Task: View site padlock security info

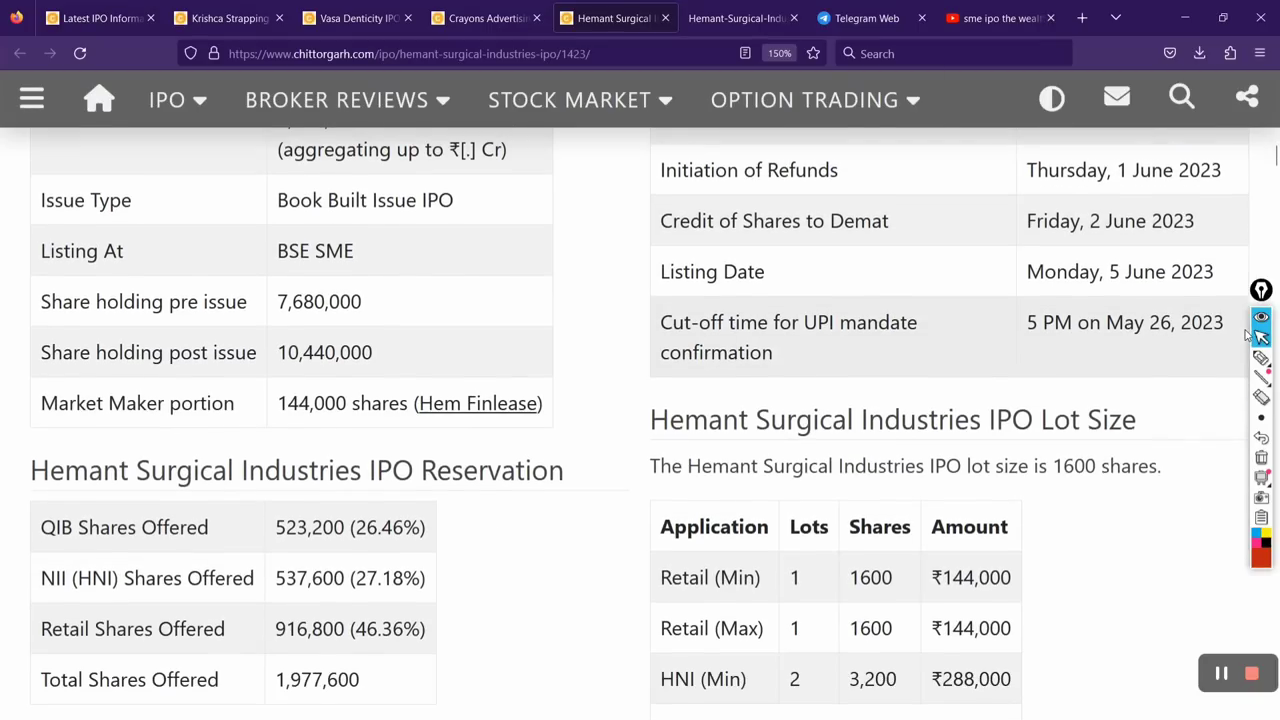Action: point(214,53)
